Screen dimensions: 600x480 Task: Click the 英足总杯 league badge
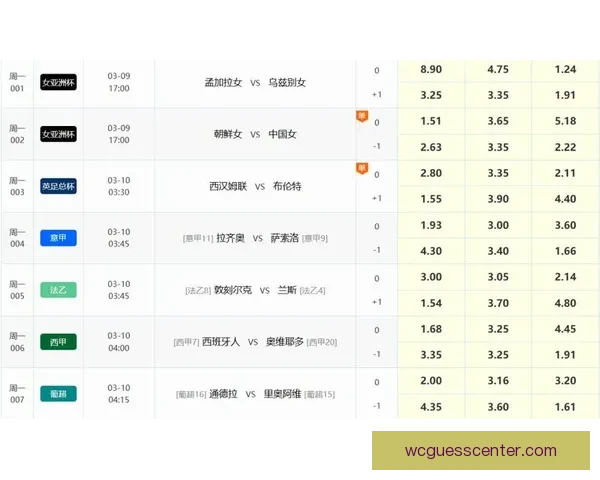pos(58,186)
